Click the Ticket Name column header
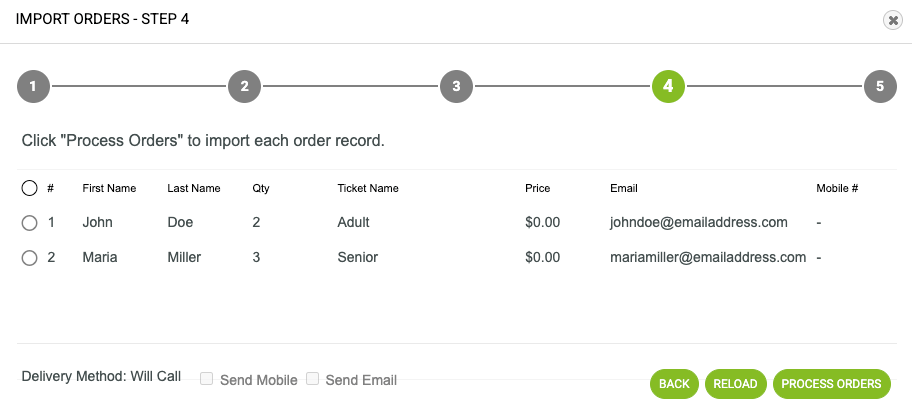Screen dimensions: 912x416 click(368, 188)
